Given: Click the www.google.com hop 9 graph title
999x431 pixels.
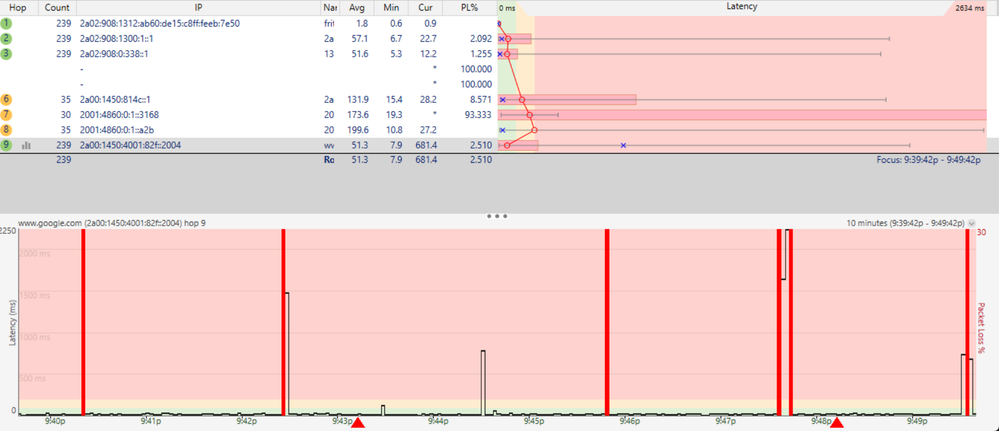Looking at the screenshot, I should point(112,223).
